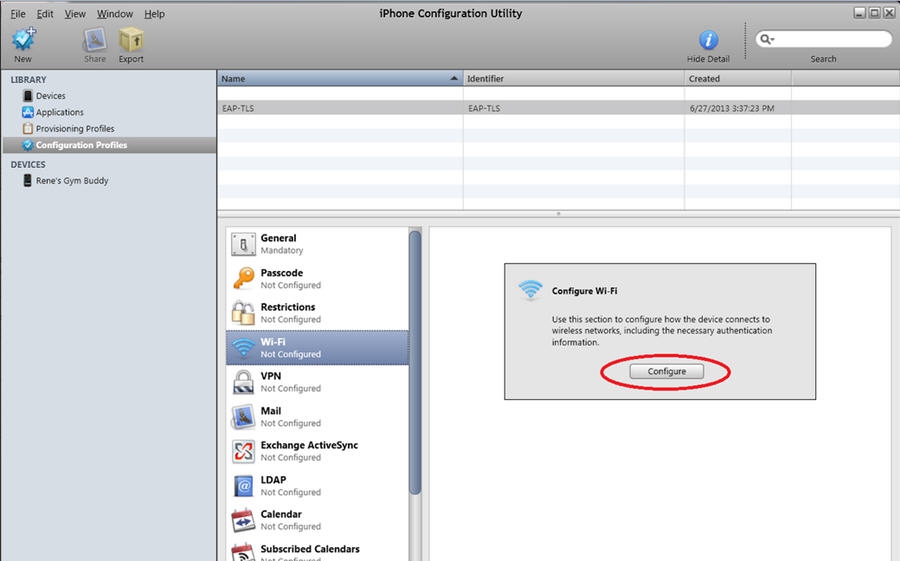Open the VPN payload section
Viewport: 900px width, 561px height.
pyautogui.click(x=317, y=382)
